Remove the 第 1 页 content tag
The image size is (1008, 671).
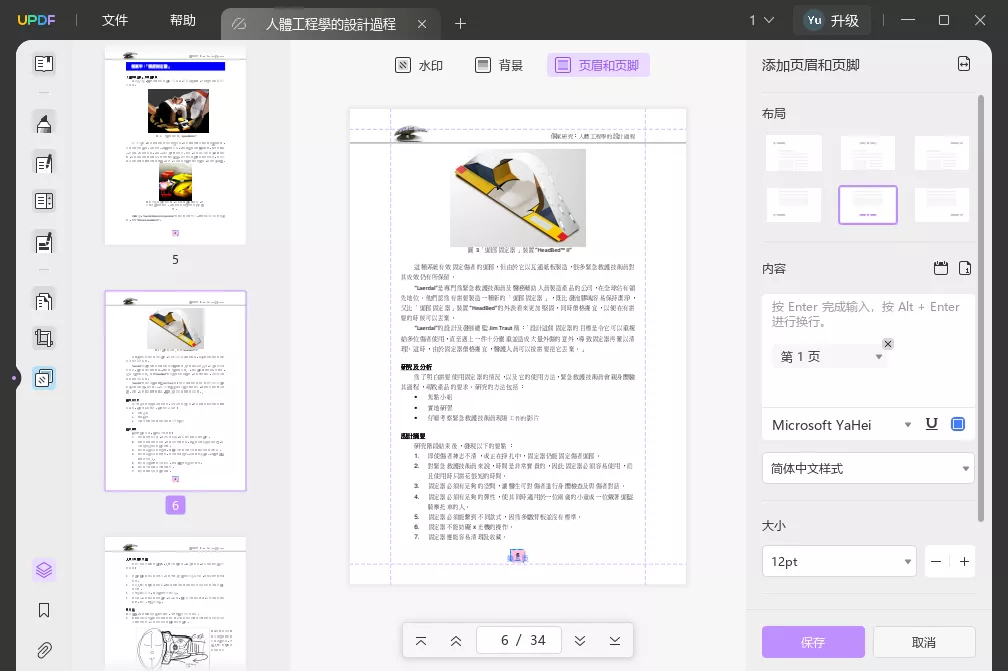coord(888,344)
